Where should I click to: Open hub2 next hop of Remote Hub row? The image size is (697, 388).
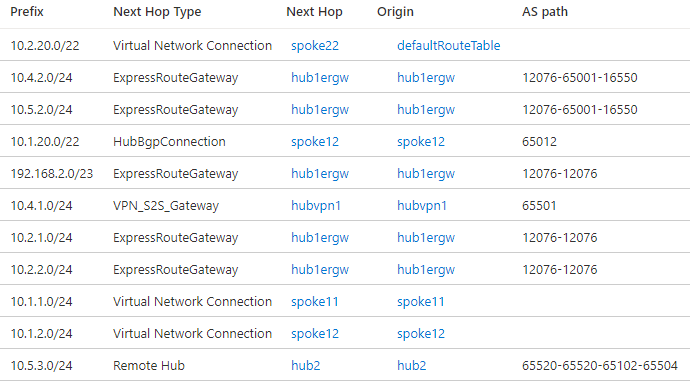tap(305, 366)
